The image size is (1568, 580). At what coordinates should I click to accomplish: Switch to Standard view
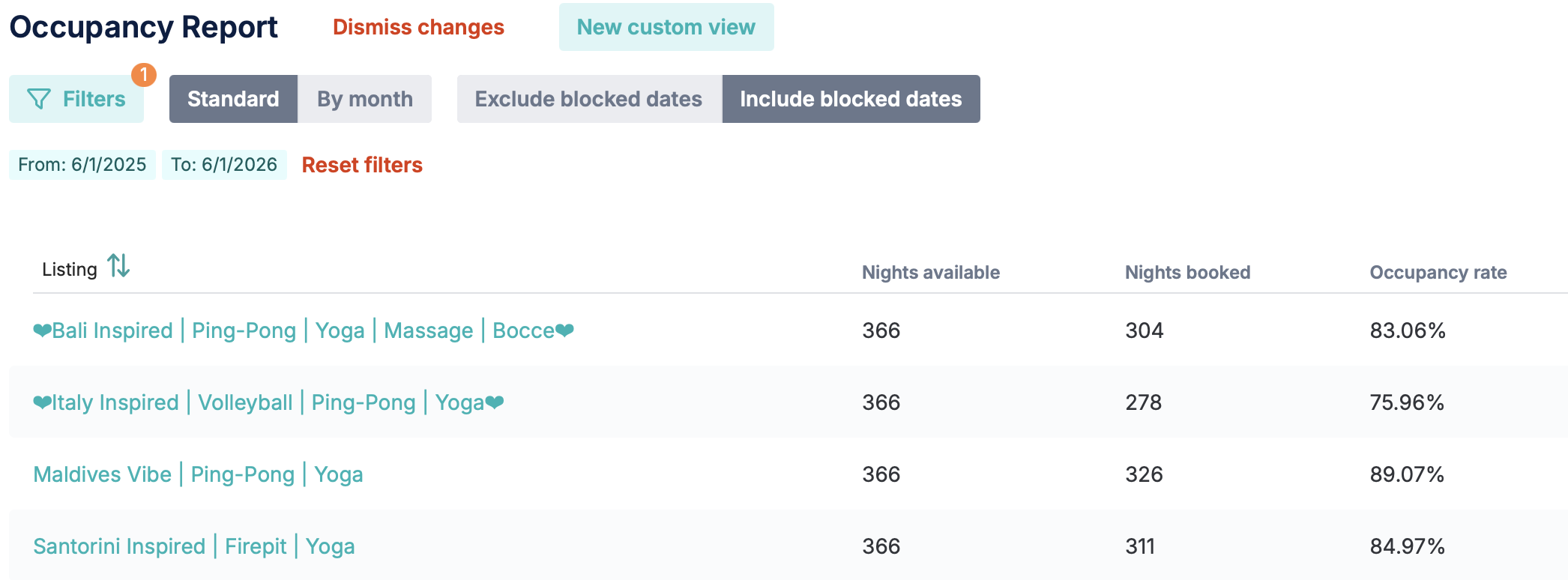[x=233, y=99]
